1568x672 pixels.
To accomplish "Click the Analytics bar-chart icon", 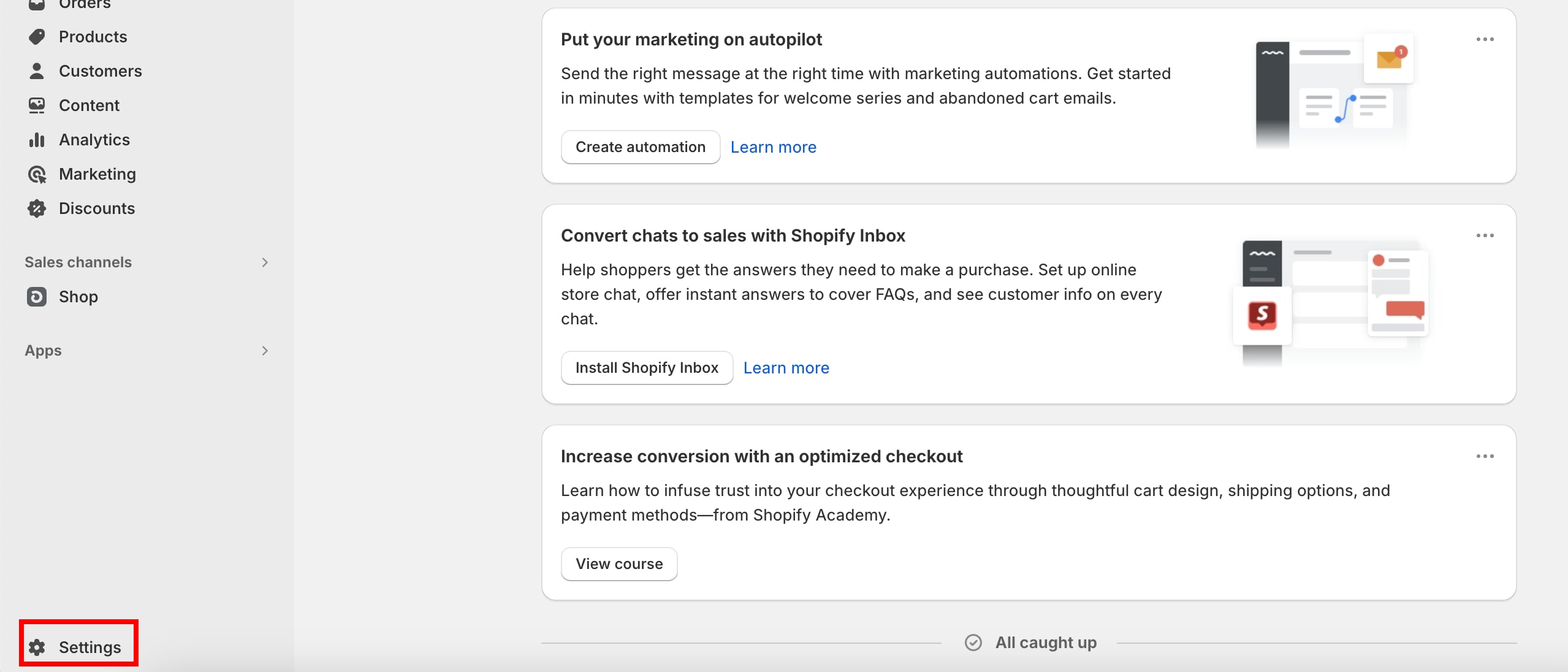I will (x=37, y=139).
